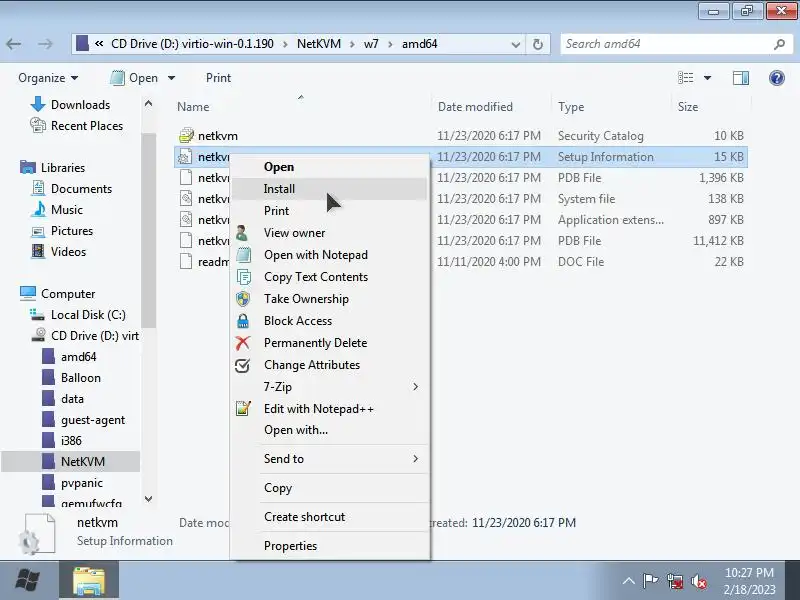Screen dimensions: 800x600
Task: Click the Take Ownership shield icon
Action: (x=243, y=298)
